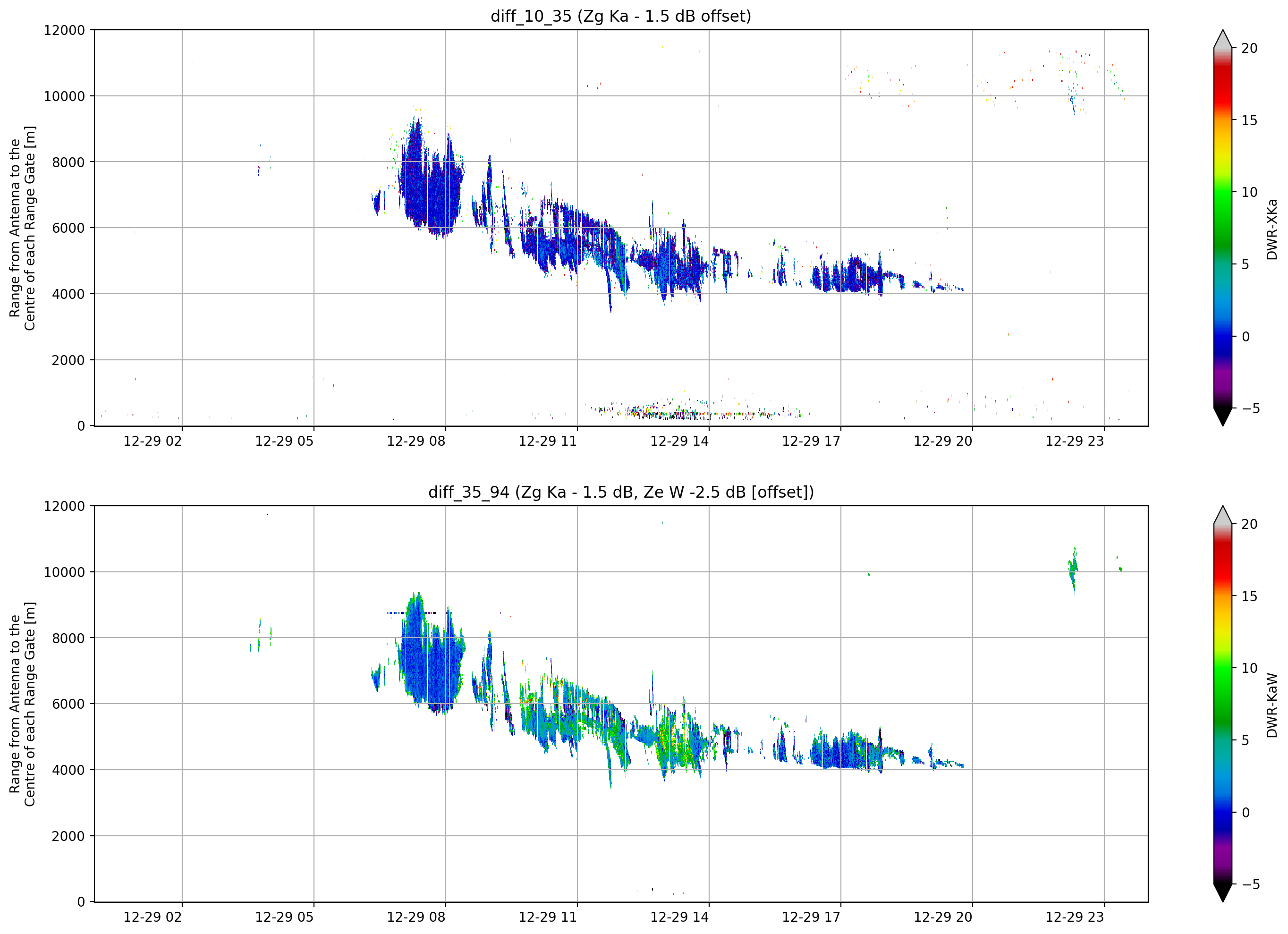Image resolution: width=1288 pixels, height=934 pixels.
Task: Select the DWR-XKa colorbar gradient strip
Action: click(x=1222, y=228)
